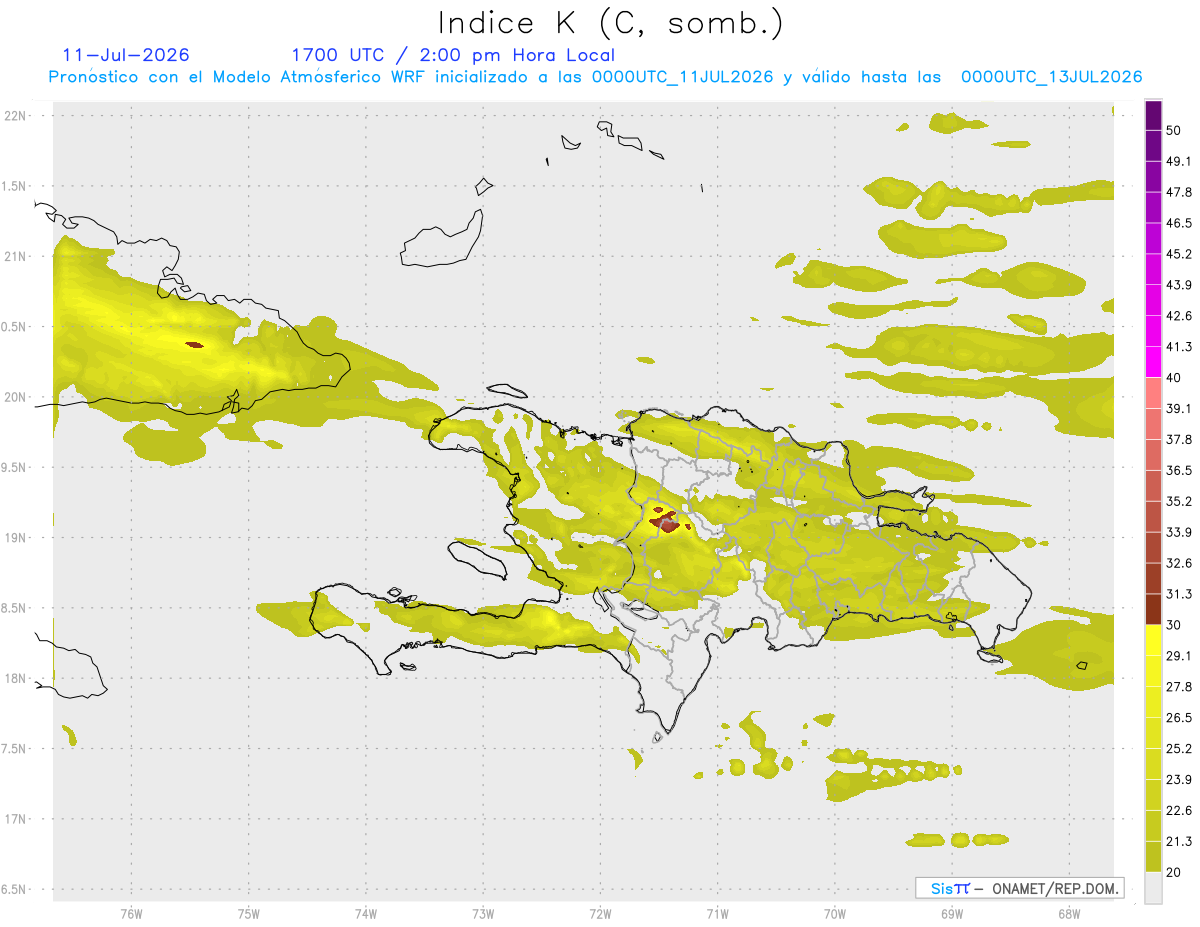Pick the dark purple legend swatch beside 50
This screenshot has height=927, width=1200.
(x=1153, y=115)
